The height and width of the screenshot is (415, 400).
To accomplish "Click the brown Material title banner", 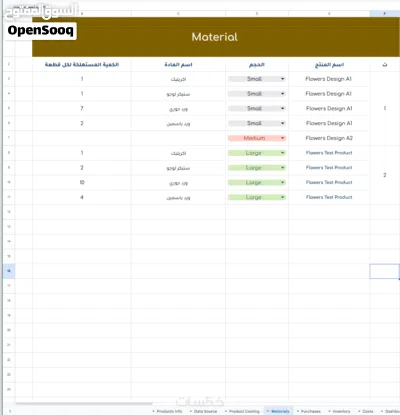I will click(x=215, y=37).
